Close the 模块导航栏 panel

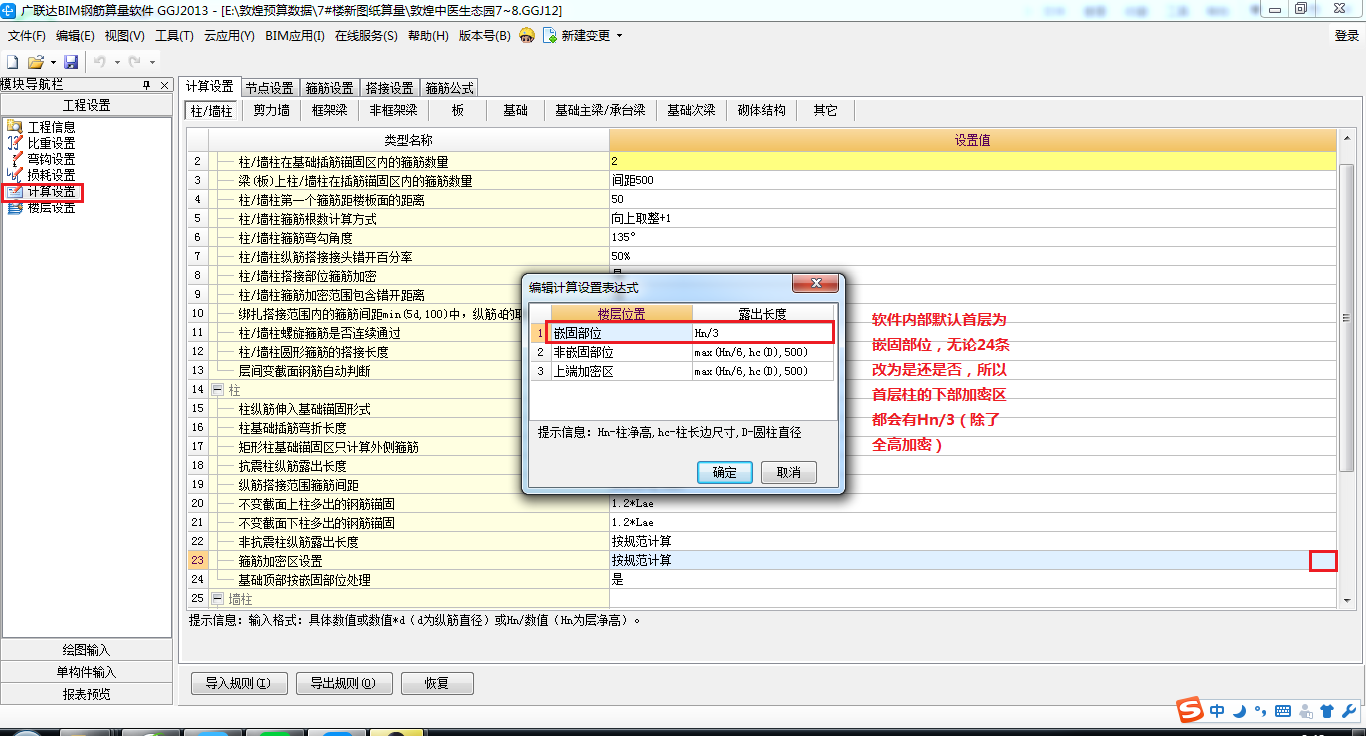tap(165, 85)
